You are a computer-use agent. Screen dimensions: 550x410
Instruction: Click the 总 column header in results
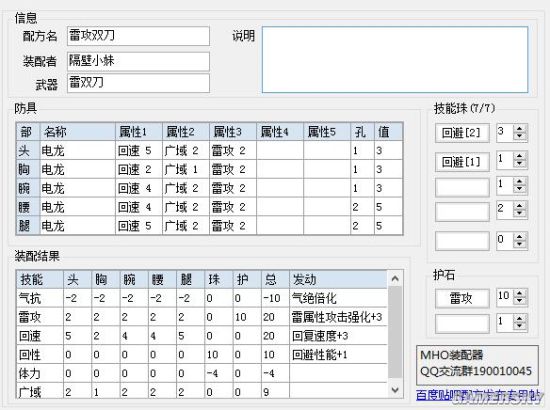coord(275,280)
